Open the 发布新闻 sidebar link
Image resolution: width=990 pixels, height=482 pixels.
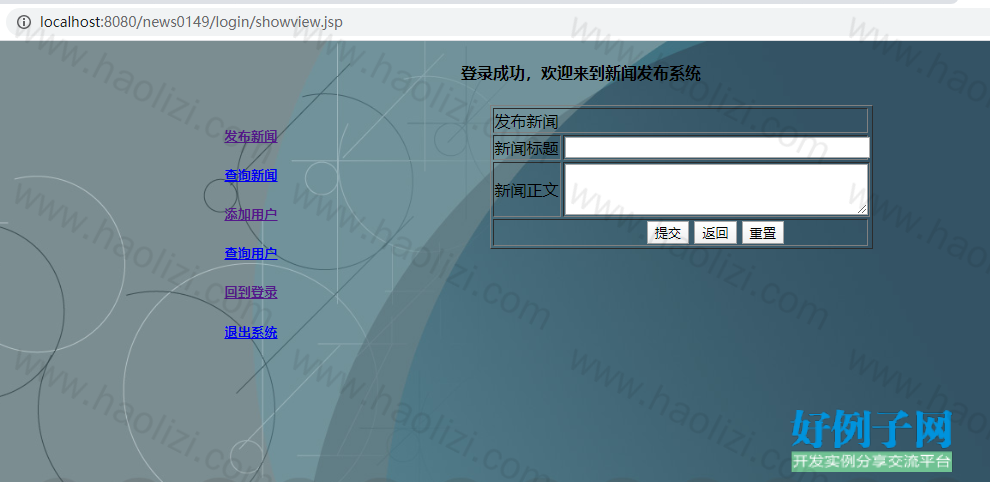[251, 136]
